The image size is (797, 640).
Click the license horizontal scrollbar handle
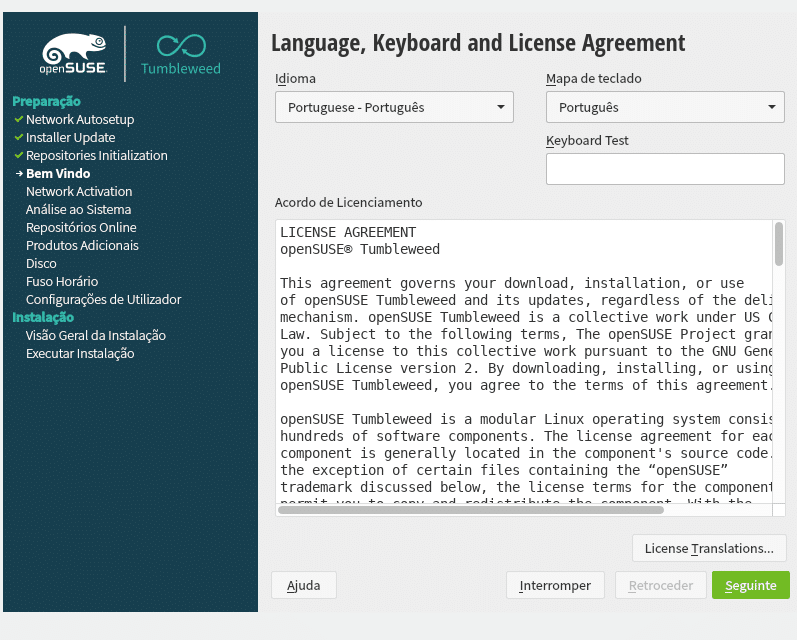(471, 510)
